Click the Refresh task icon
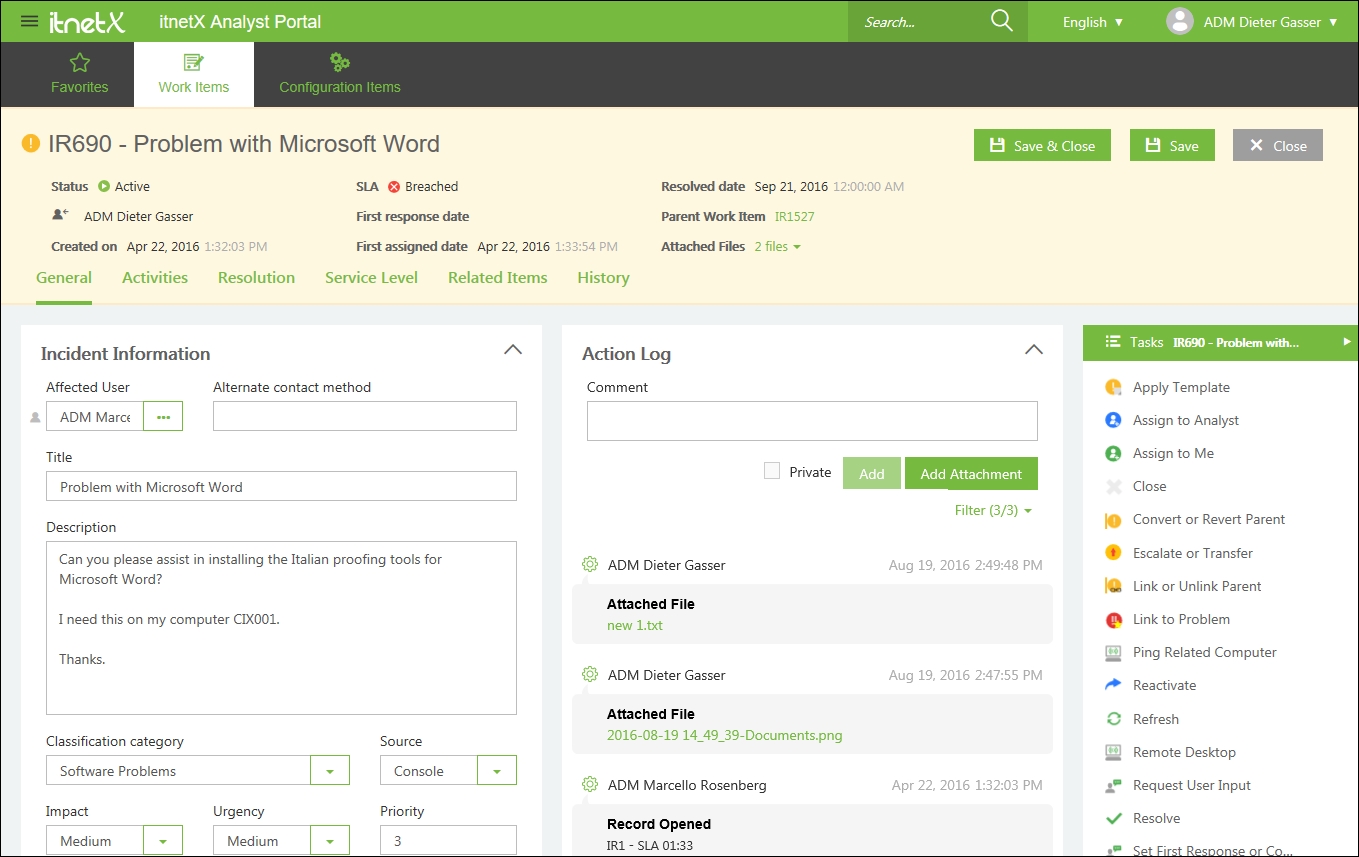The image size is (1359, 857). [1113, 719]
